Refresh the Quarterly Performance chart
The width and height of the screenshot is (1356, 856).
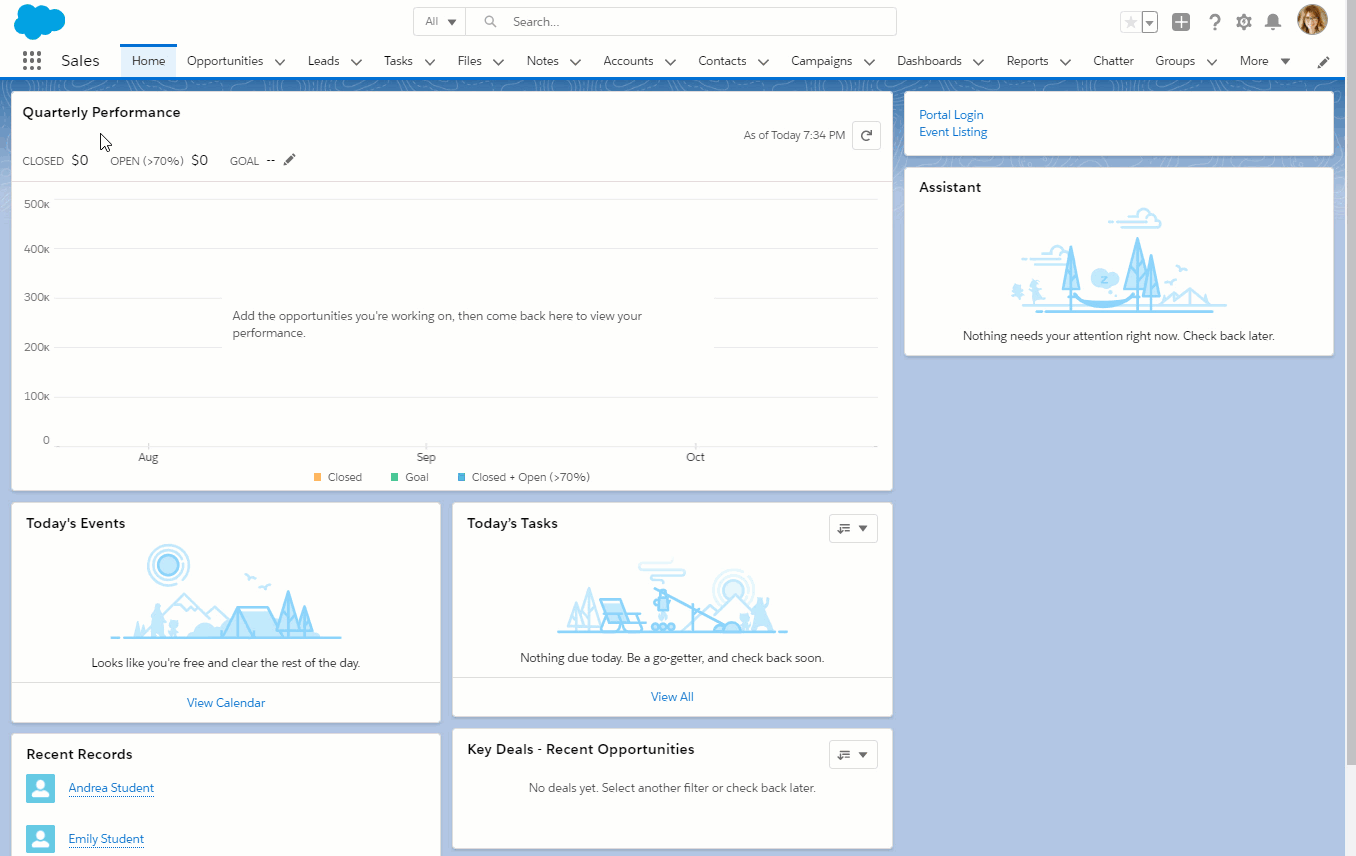(x=866, y=136)
